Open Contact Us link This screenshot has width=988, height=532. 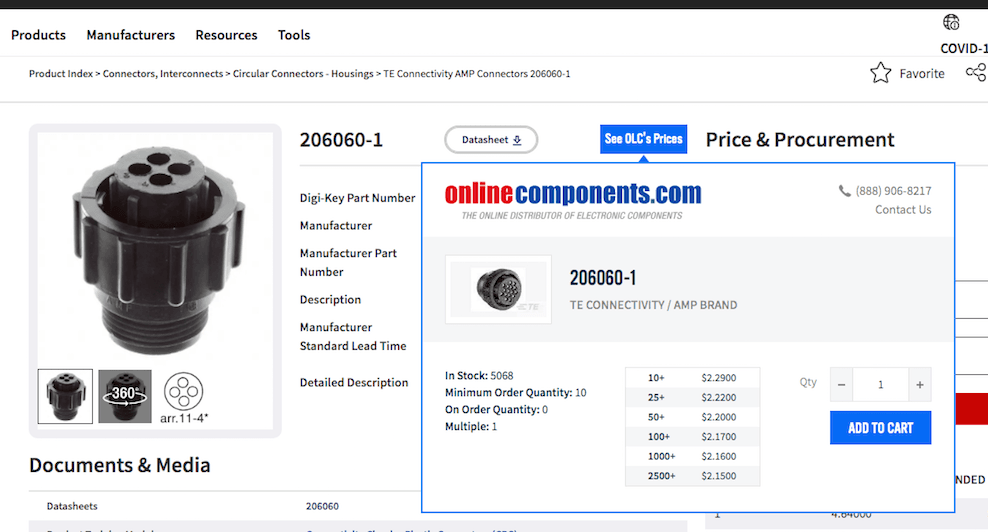click(903, 210)
